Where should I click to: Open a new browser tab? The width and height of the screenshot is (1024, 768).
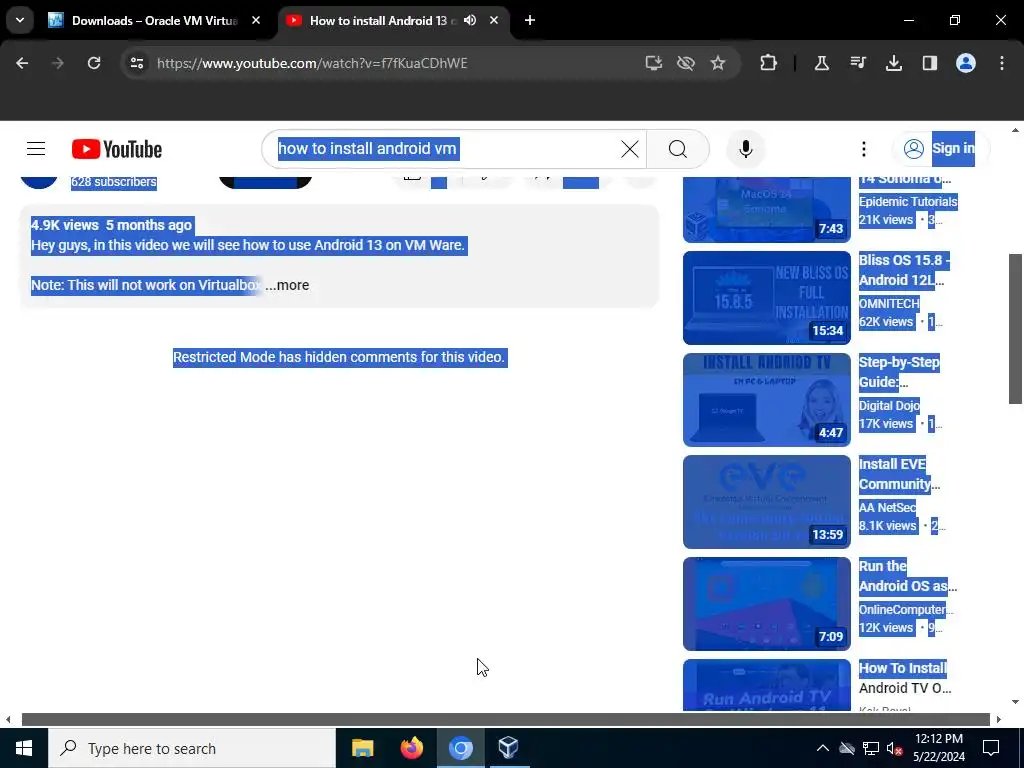click(530, 20)
